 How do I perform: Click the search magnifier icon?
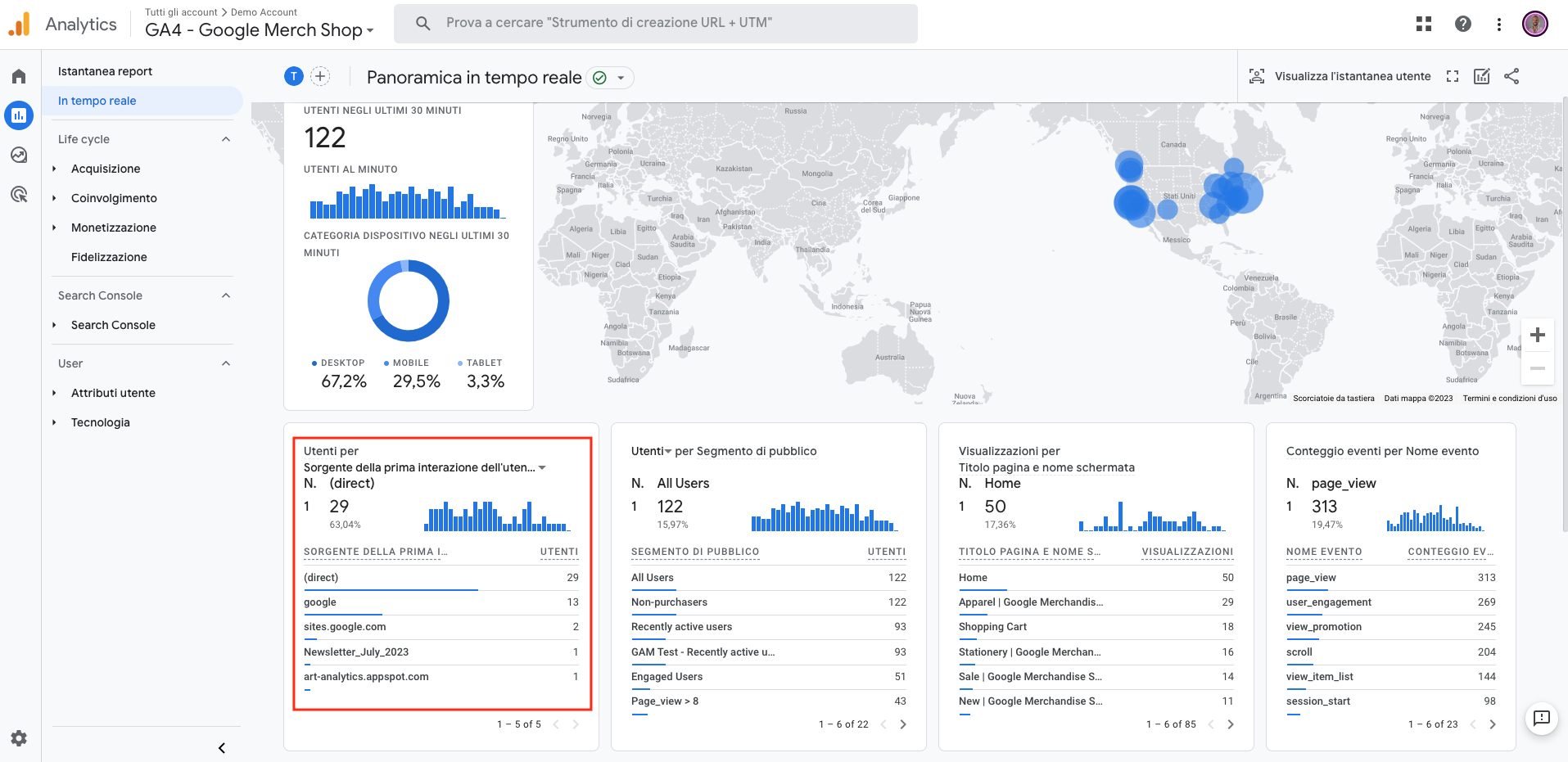tap(423, 23)
